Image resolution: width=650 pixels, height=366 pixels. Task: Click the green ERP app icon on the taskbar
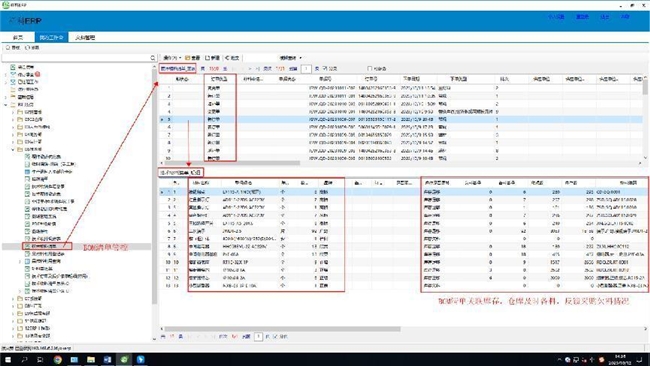tap(124, 359)
